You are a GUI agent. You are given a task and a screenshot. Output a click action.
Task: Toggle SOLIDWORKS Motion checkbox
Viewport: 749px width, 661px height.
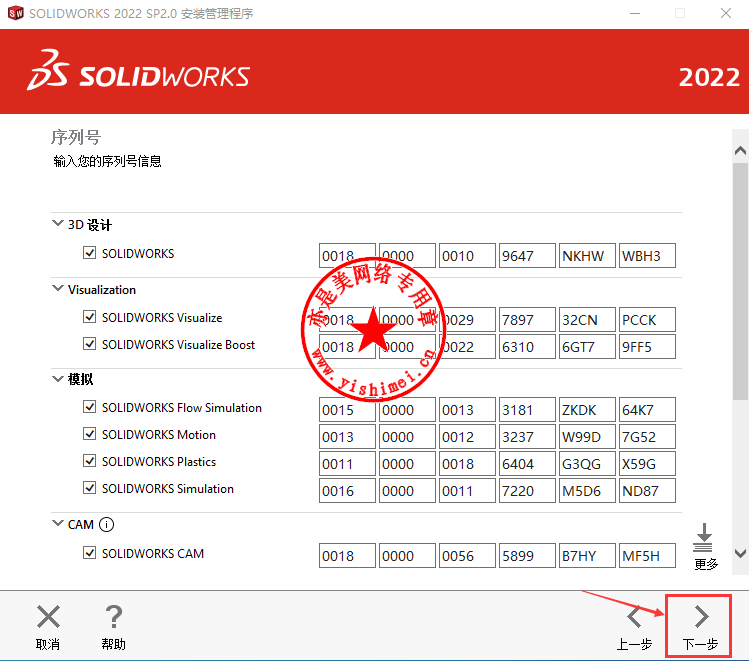point(89,434)
